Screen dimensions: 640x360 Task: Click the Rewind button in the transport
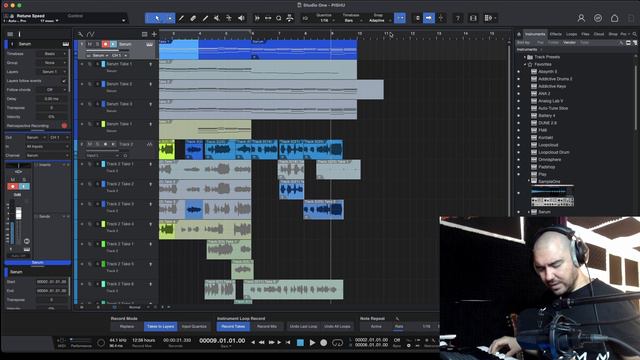(262, 342)
